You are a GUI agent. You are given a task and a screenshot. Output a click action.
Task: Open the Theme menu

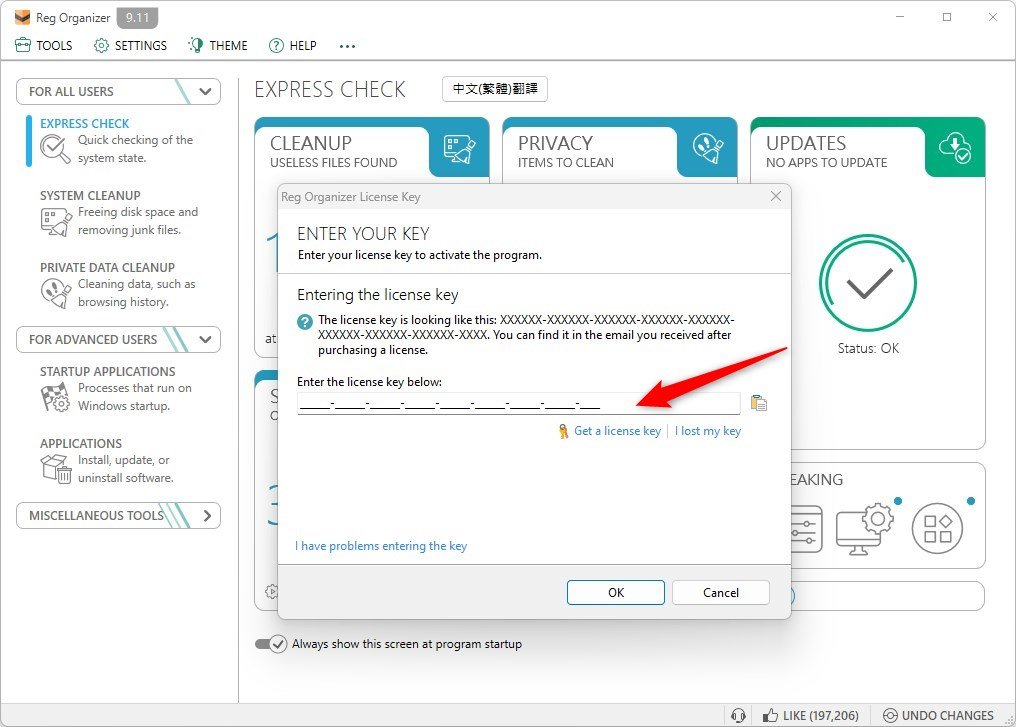[x=218, y=45]
